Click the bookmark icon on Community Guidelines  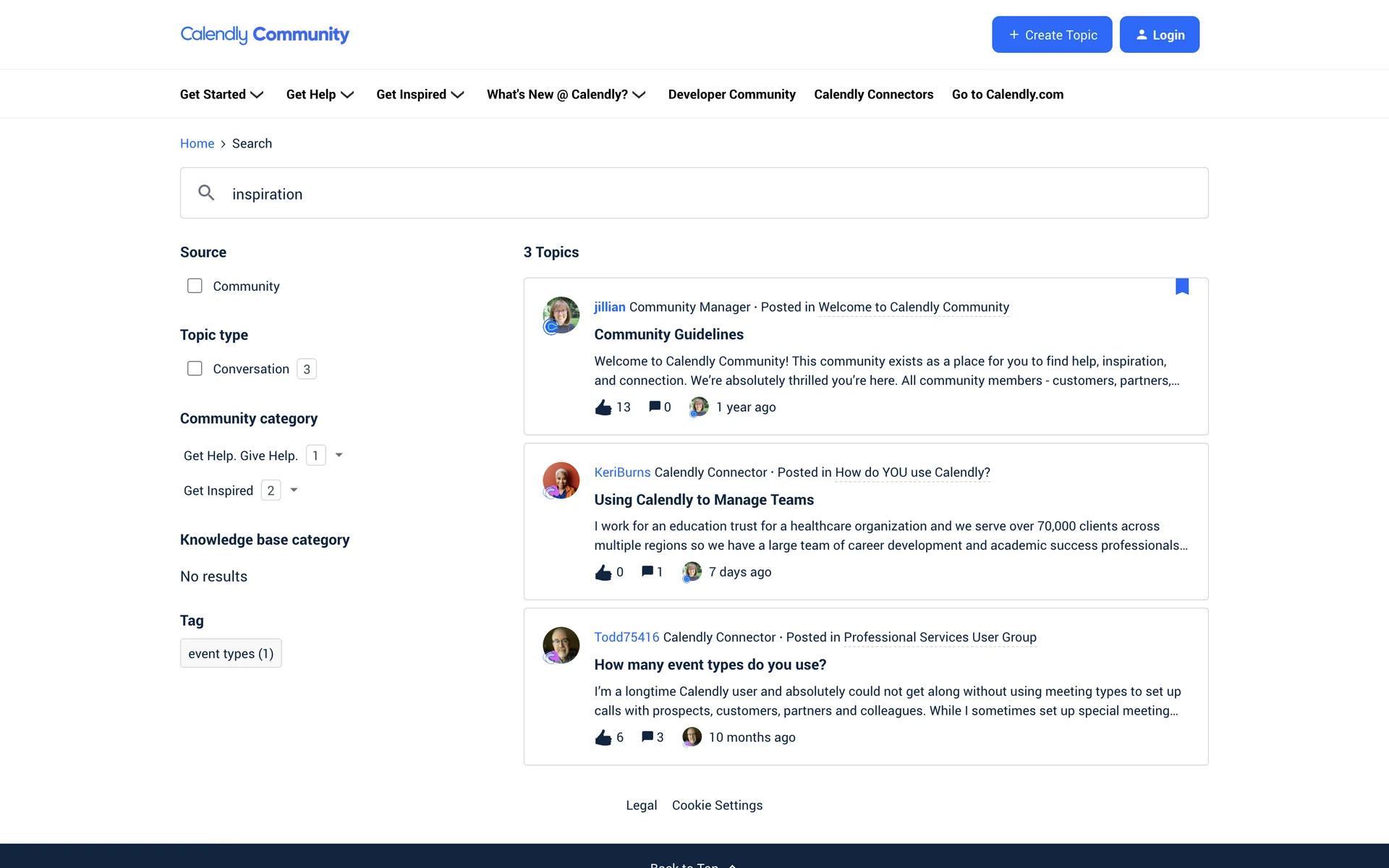coord(1182,286)
